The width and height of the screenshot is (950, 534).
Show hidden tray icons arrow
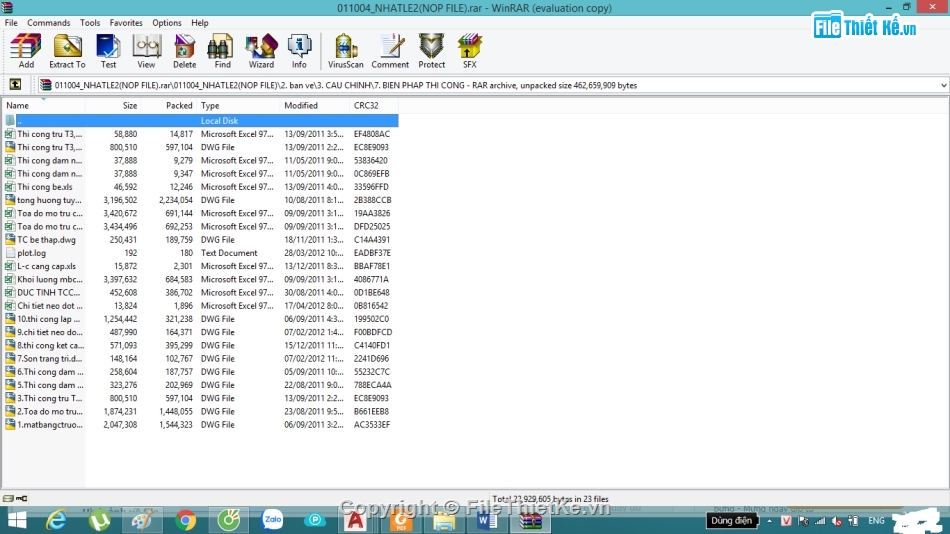point(769,521)
